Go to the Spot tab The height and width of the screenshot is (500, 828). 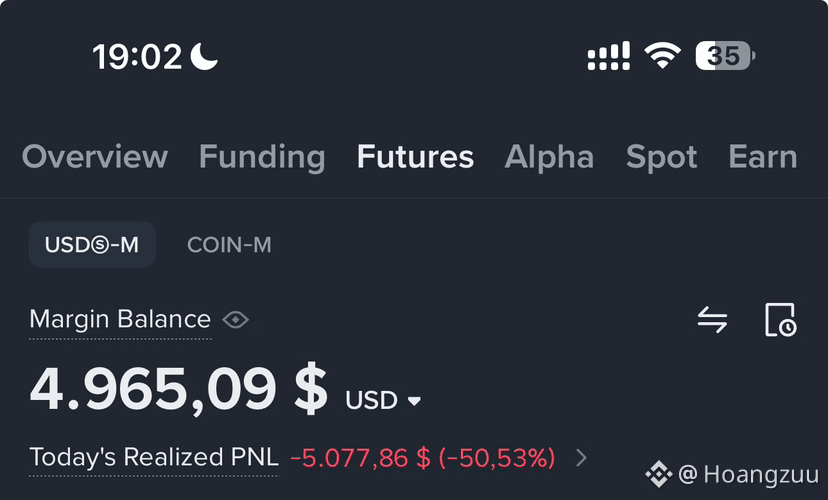661,157
